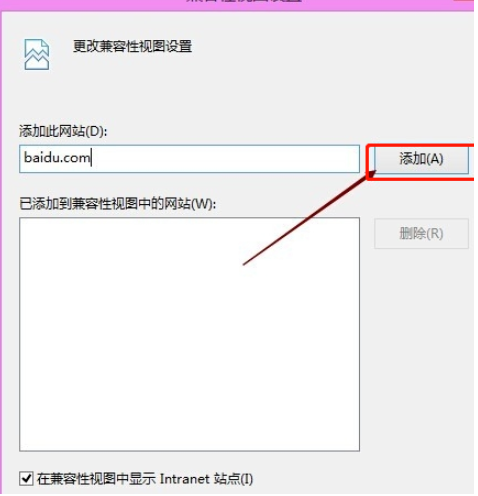Click the 已添加到兼容性视图中的网站(W): label
This screenshot has width=478, height=496.
coord(118,204)
